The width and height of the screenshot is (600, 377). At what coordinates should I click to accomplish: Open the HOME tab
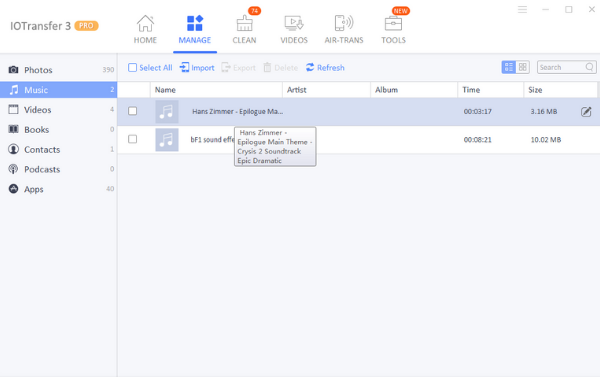point(145,29)
